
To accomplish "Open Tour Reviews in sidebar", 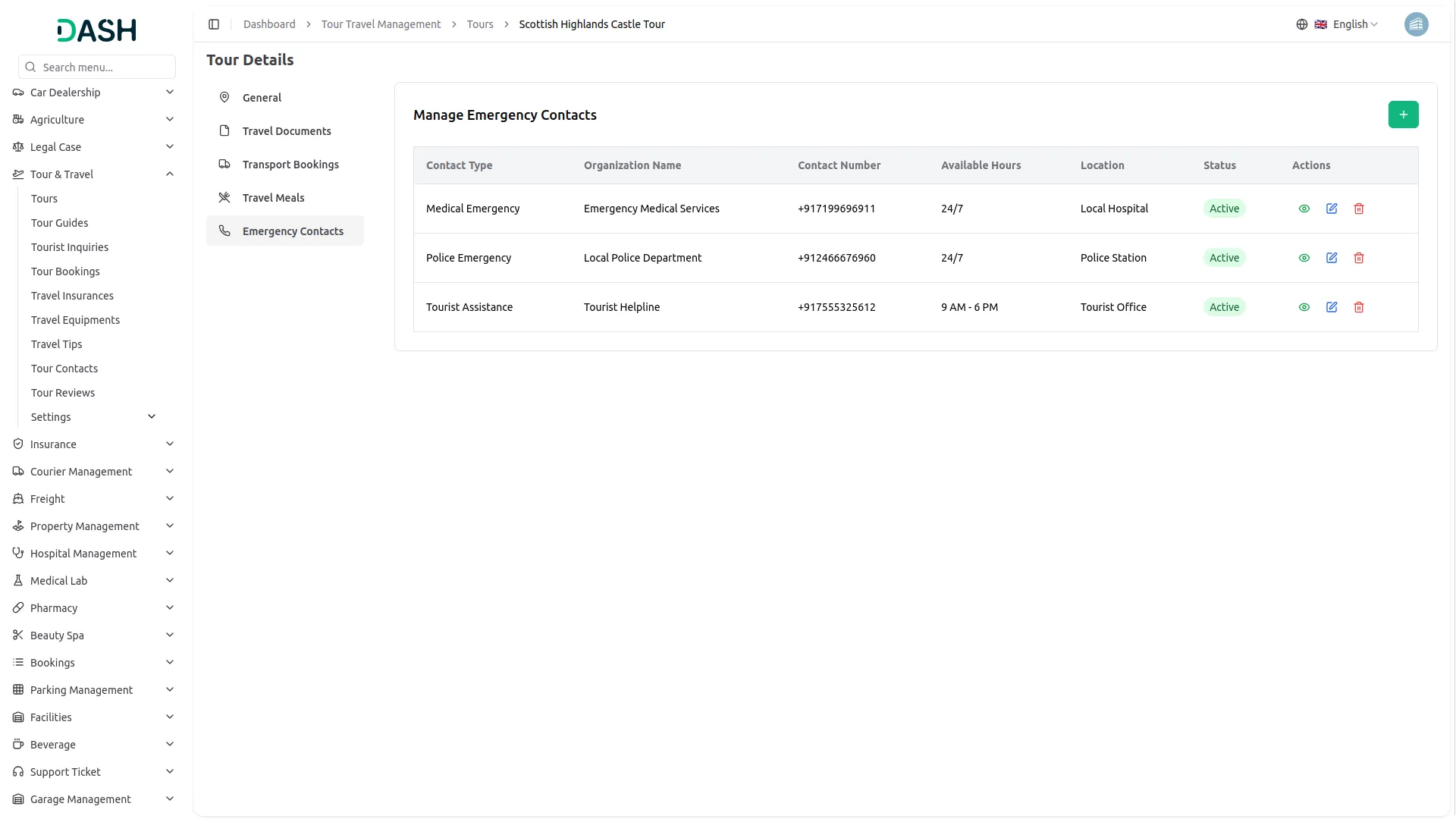I will tap(63, 393).
